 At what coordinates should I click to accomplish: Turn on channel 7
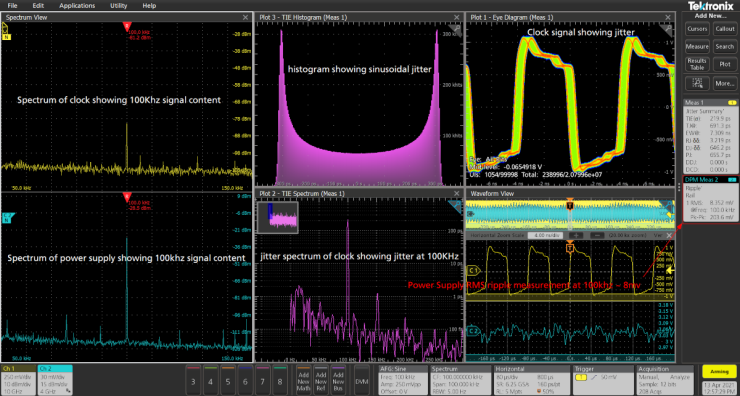[x=263, y=380]
